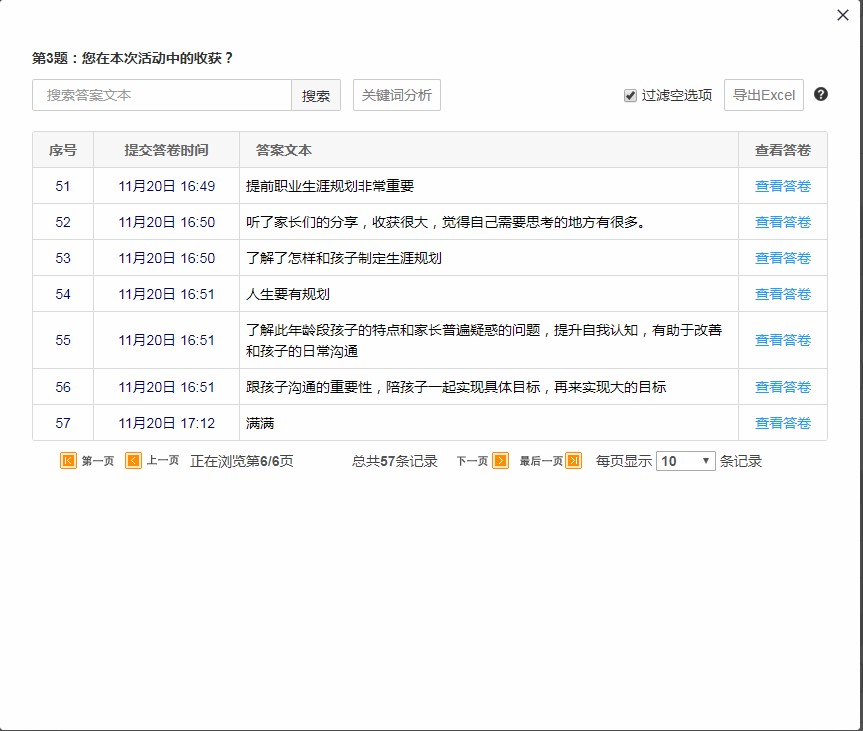863x731 pixels.
Task: Open the help question mark icon
Action: coord(821,94)
